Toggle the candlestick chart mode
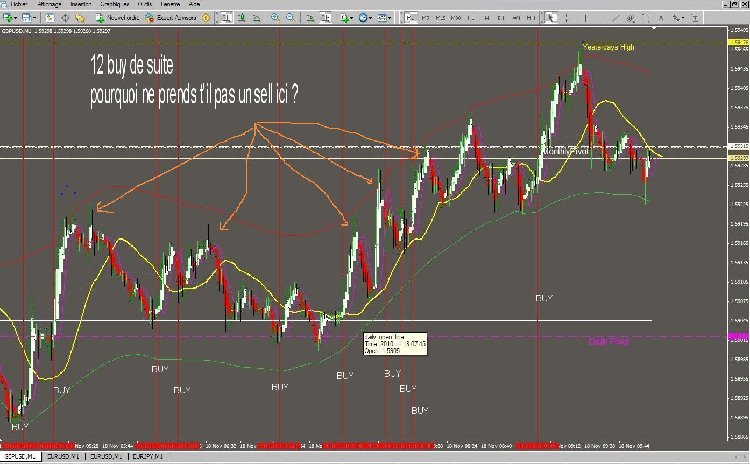The width and height of the screenshot is (750, 464). click(x=242, y=18)
